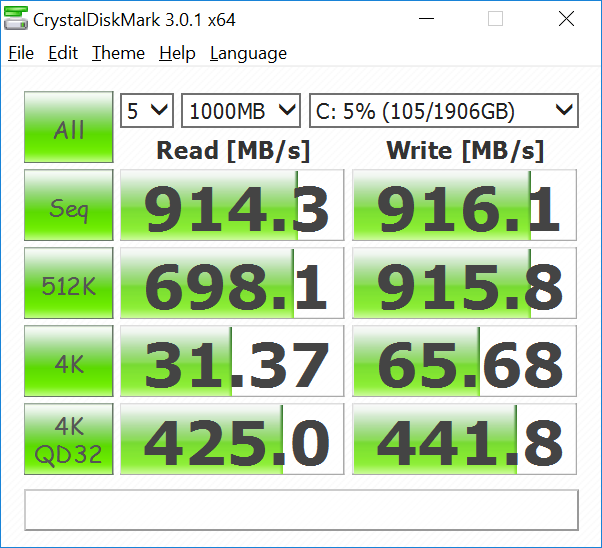Open the test count dropdown showing 5
The width and height of the screenshot is (602, 548).
click(147, 111)
